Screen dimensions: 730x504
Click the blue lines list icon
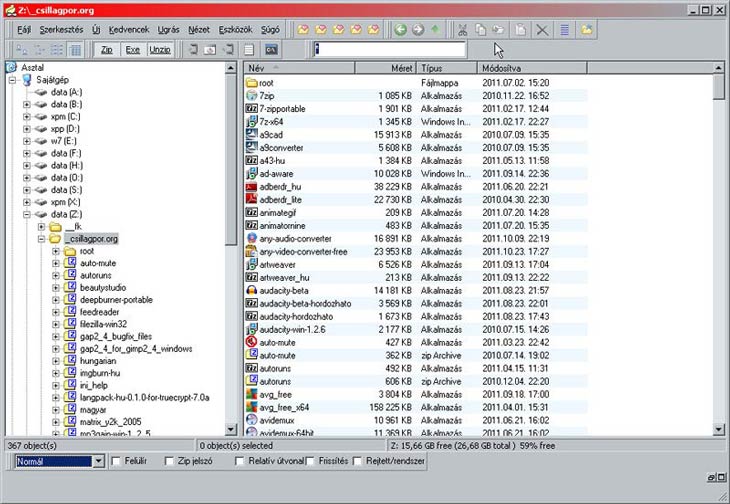pyautogui.click(x=564, y=30)
